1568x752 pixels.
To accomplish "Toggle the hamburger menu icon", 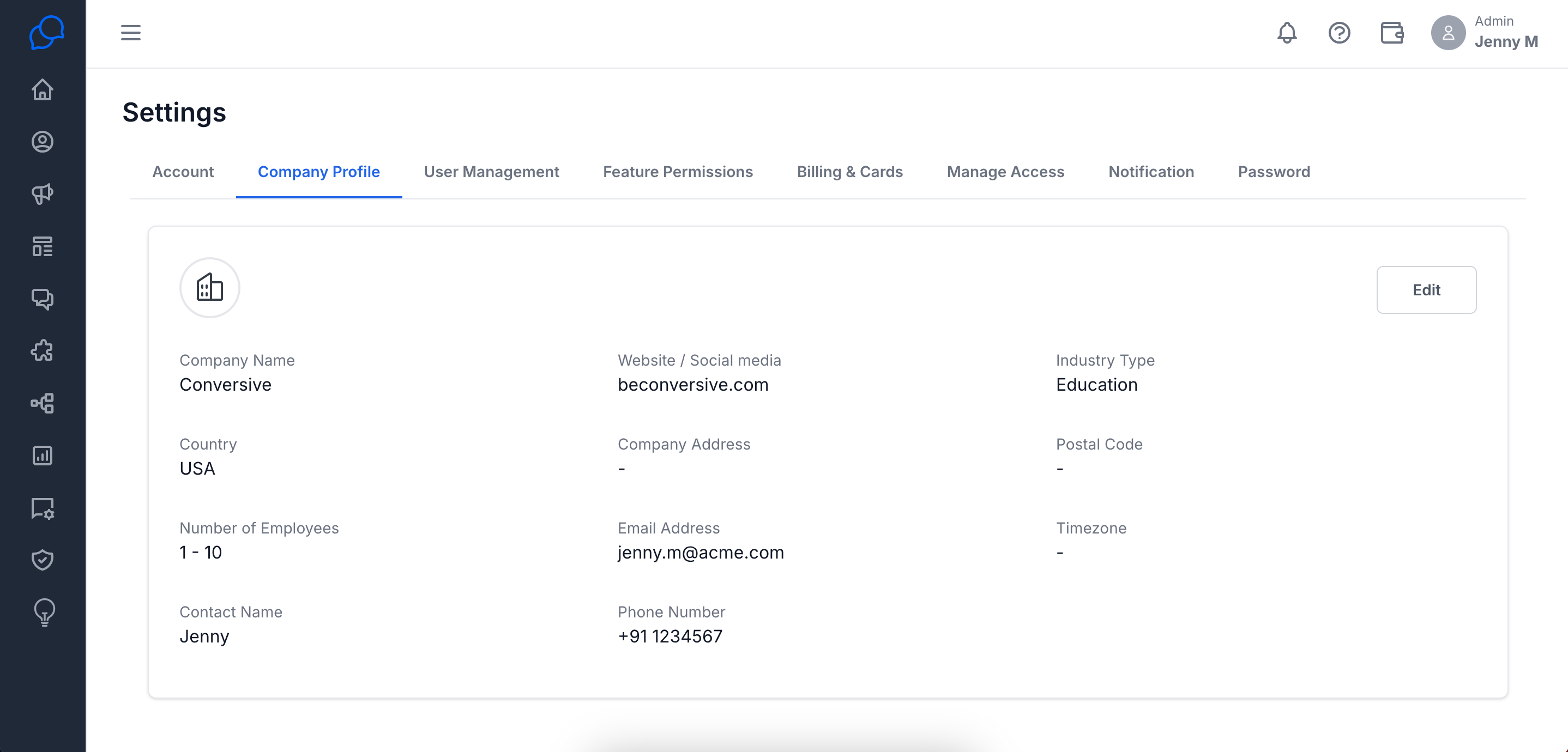I will (131, 33).
